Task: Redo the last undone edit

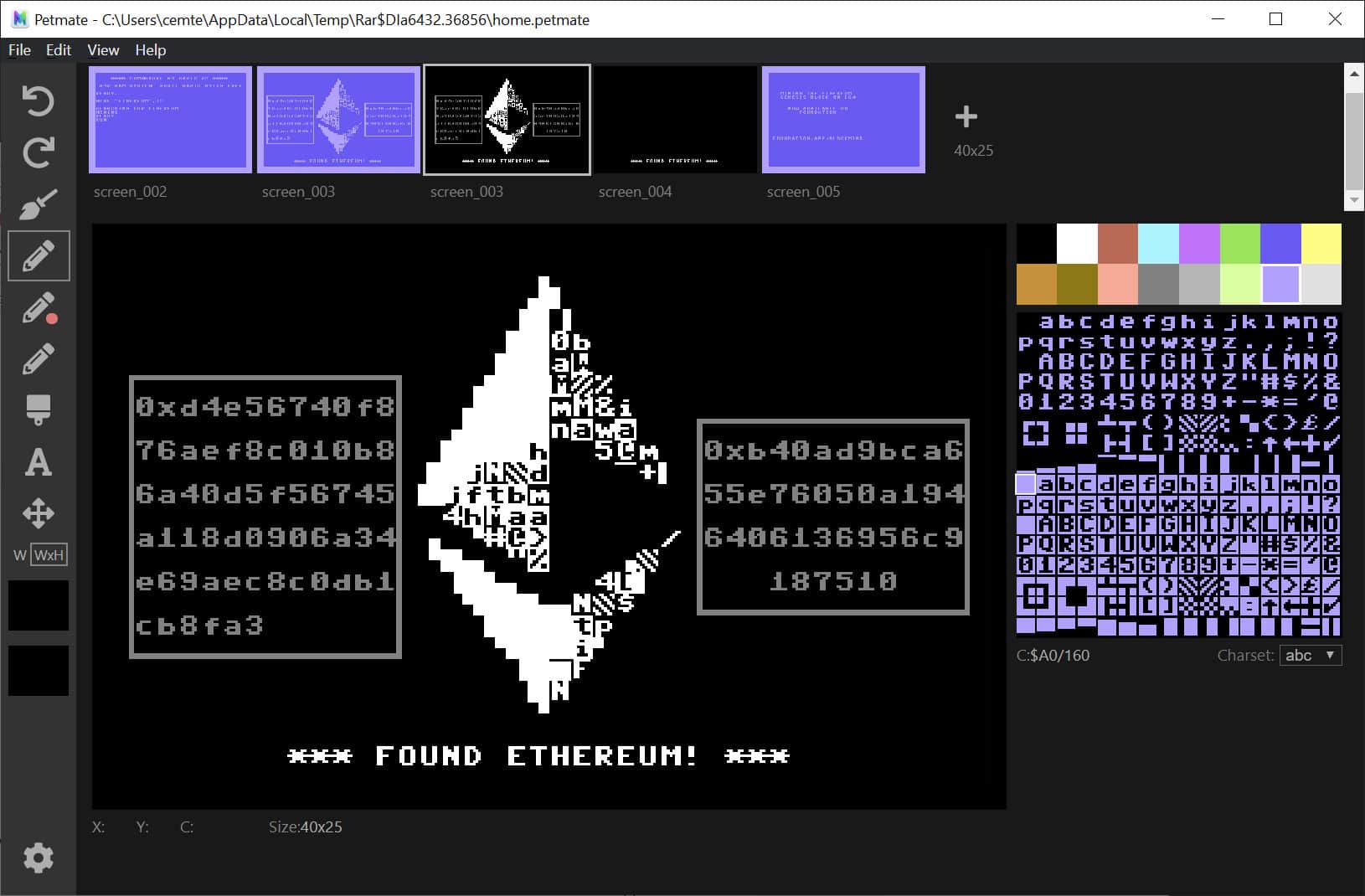Action: coord(38,152)
